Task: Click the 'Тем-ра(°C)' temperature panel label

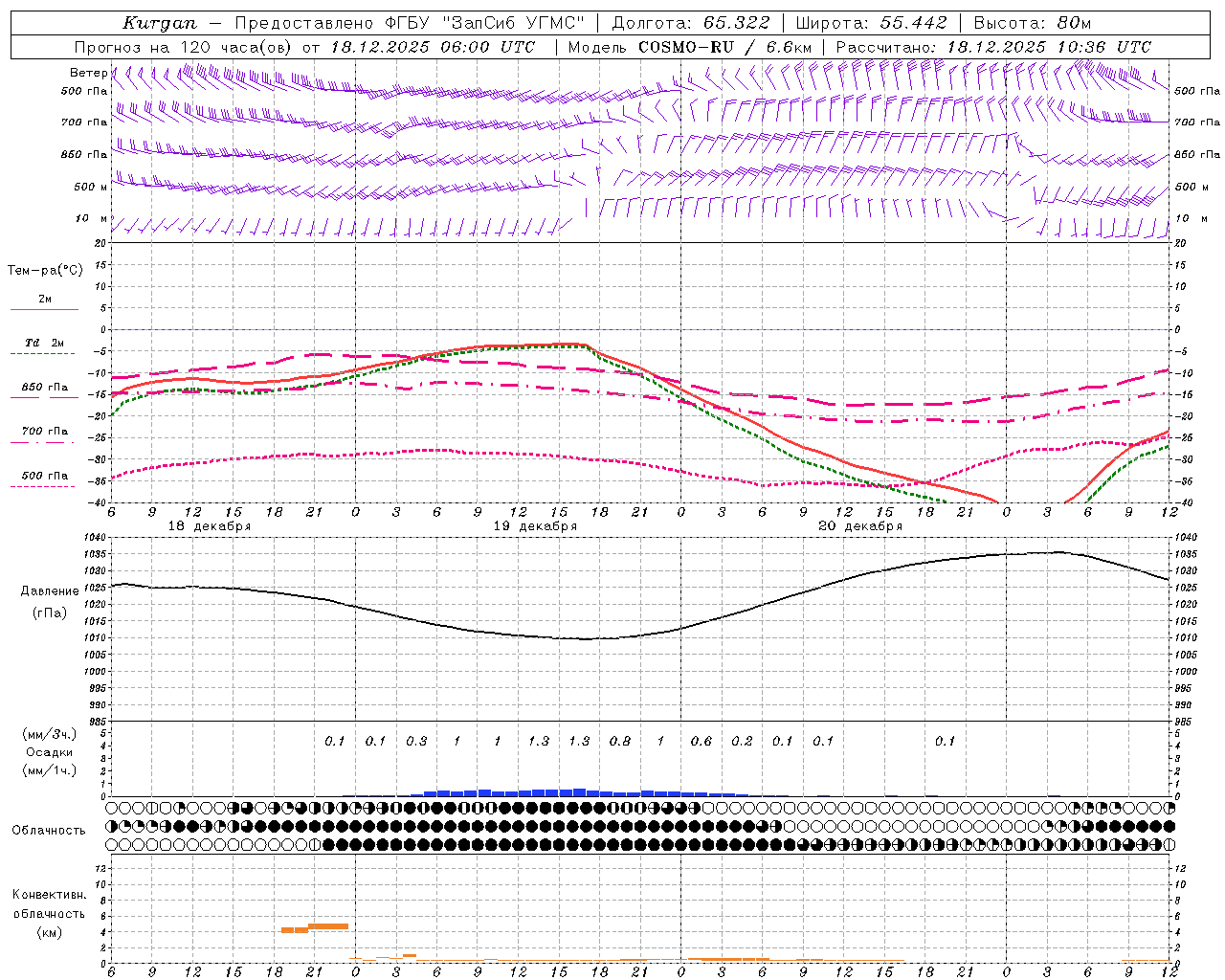Action: [x=45, y=270]
